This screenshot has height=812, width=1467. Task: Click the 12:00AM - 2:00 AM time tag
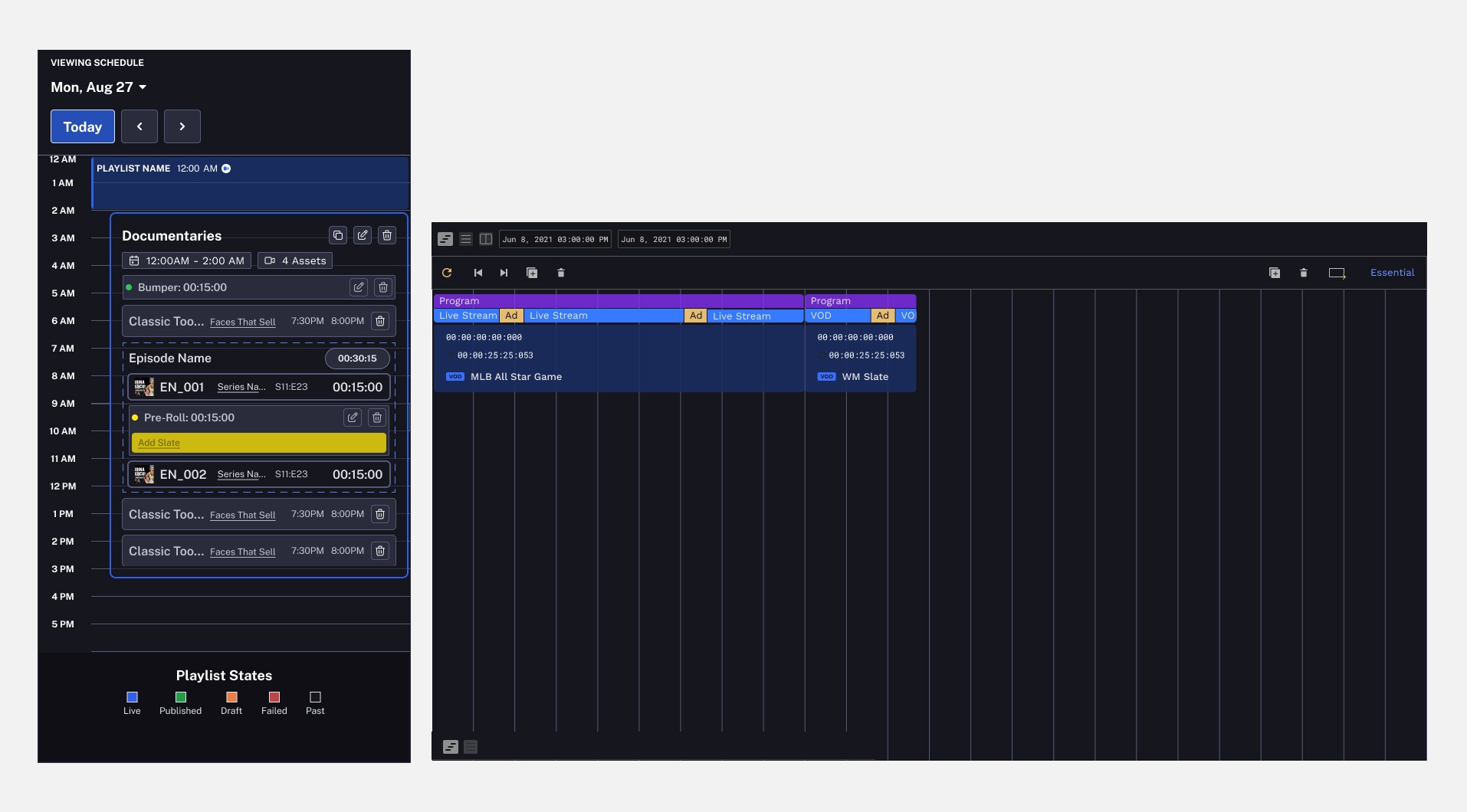(186, 260)
